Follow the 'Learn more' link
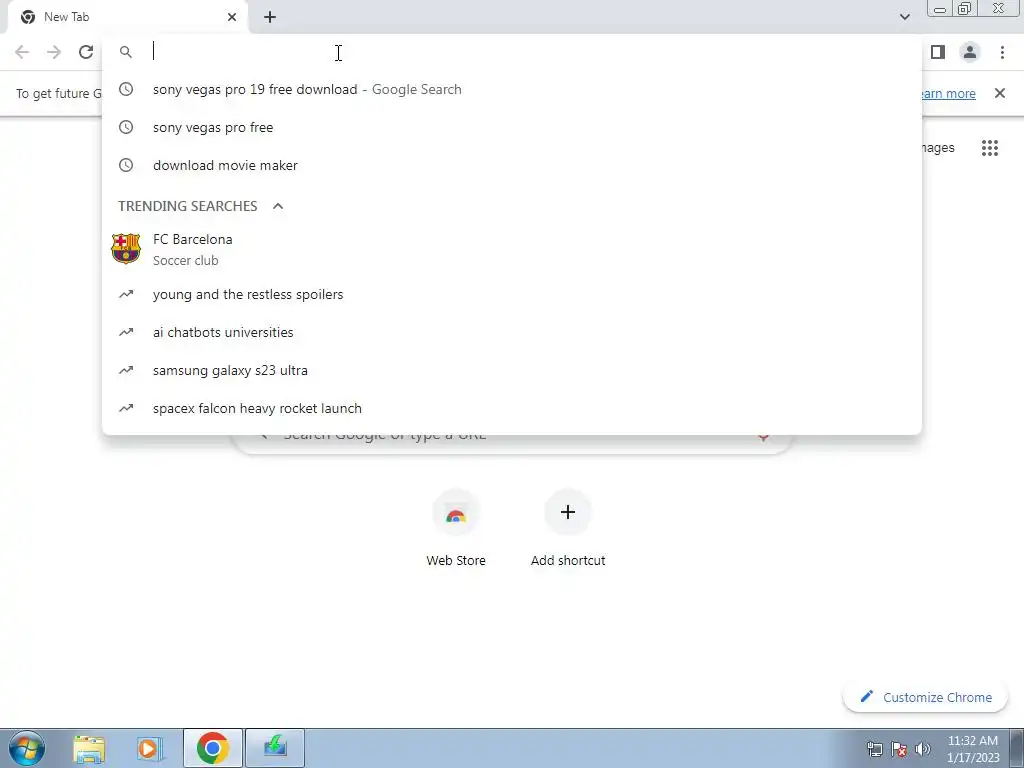 [x=949, y=94]
